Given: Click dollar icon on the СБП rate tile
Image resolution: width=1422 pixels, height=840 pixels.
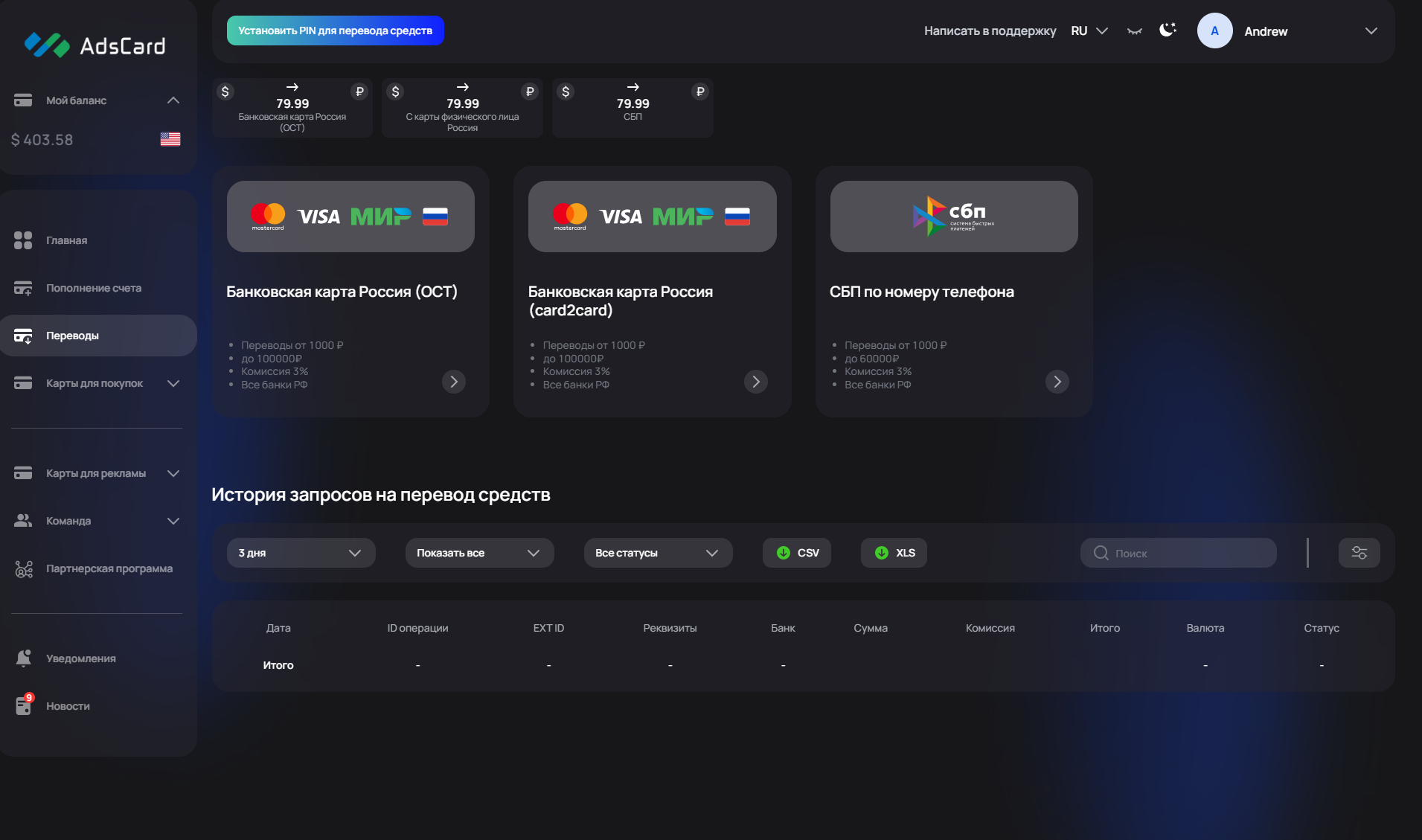Looking at the screenshot, I should click(x=566, y=92).
